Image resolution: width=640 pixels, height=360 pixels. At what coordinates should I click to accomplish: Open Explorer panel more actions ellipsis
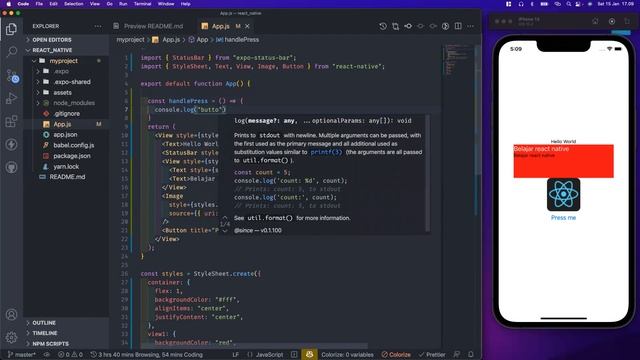tap(98, 26)
